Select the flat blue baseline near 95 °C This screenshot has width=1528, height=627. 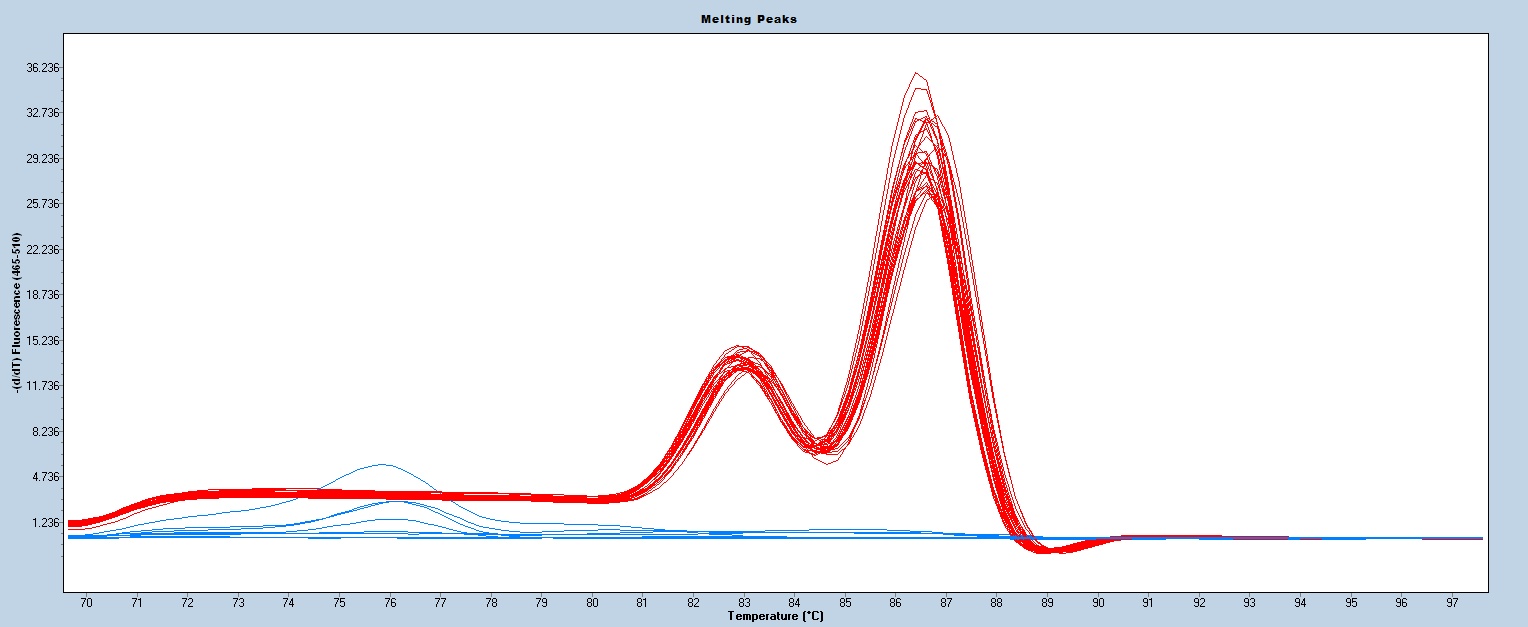[x=1350, y=538]
